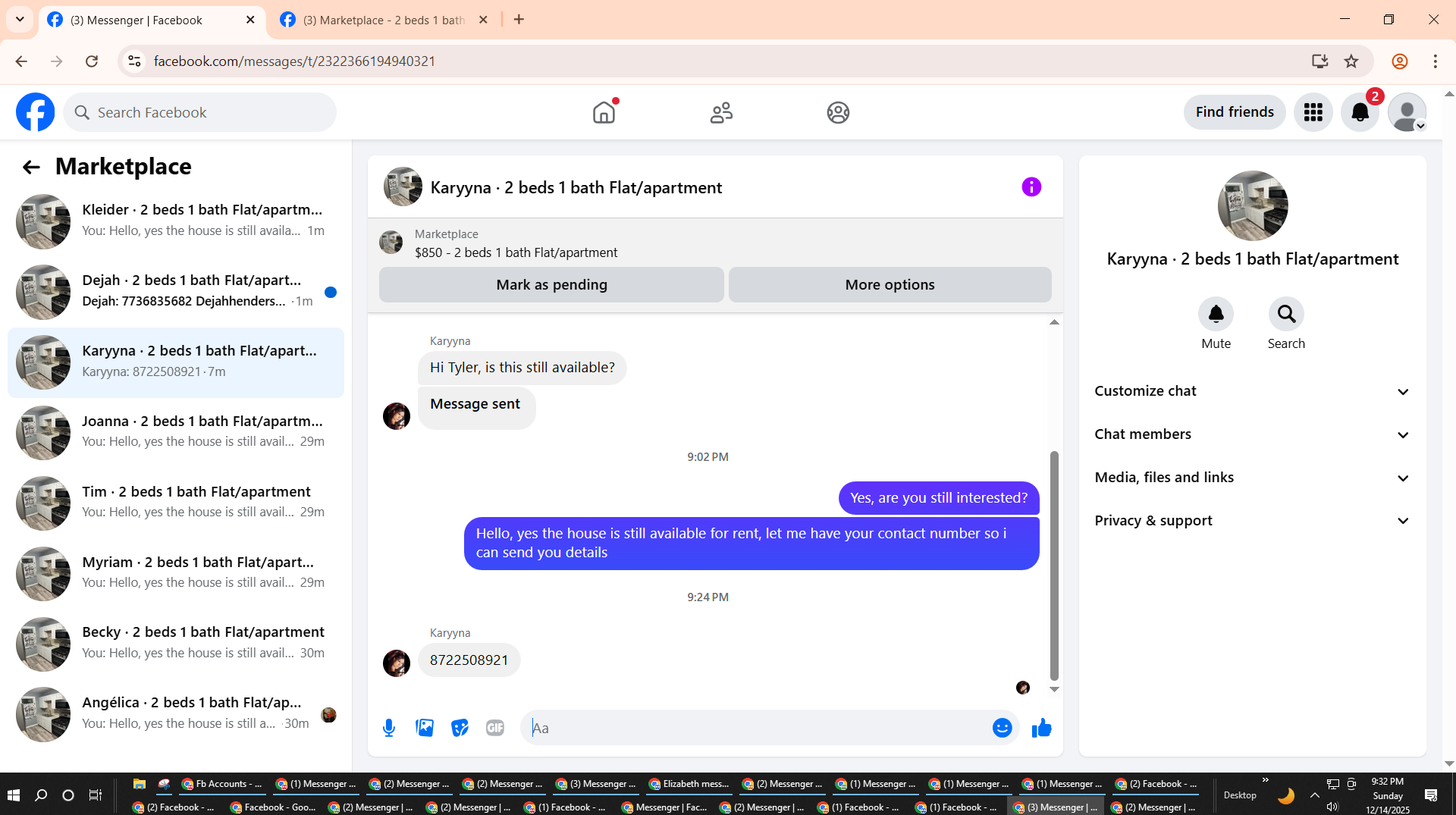Mute this conversation with bell icon

point(1216,314)
